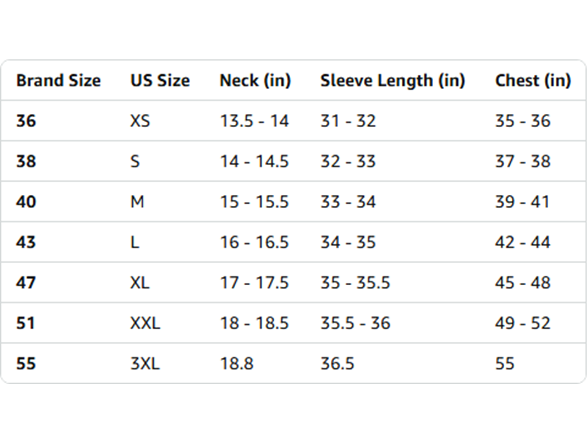Click the Chest (in) column header
This screenshot has height=441, width=588.
(533, 80)
